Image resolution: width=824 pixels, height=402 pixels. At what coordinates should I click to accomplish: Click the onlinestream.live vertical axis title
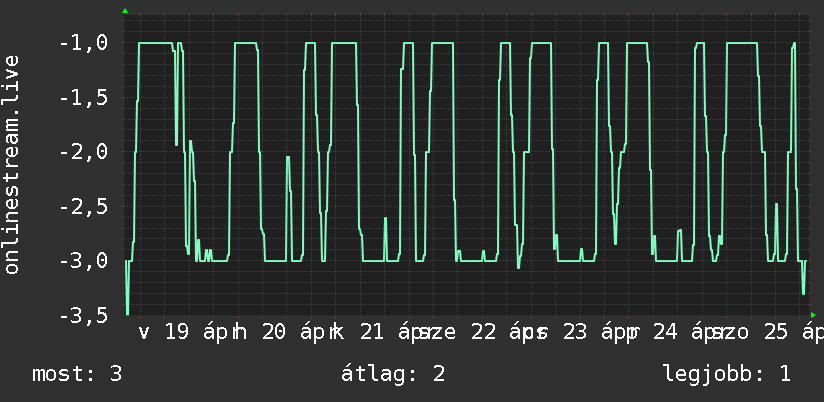12,164
